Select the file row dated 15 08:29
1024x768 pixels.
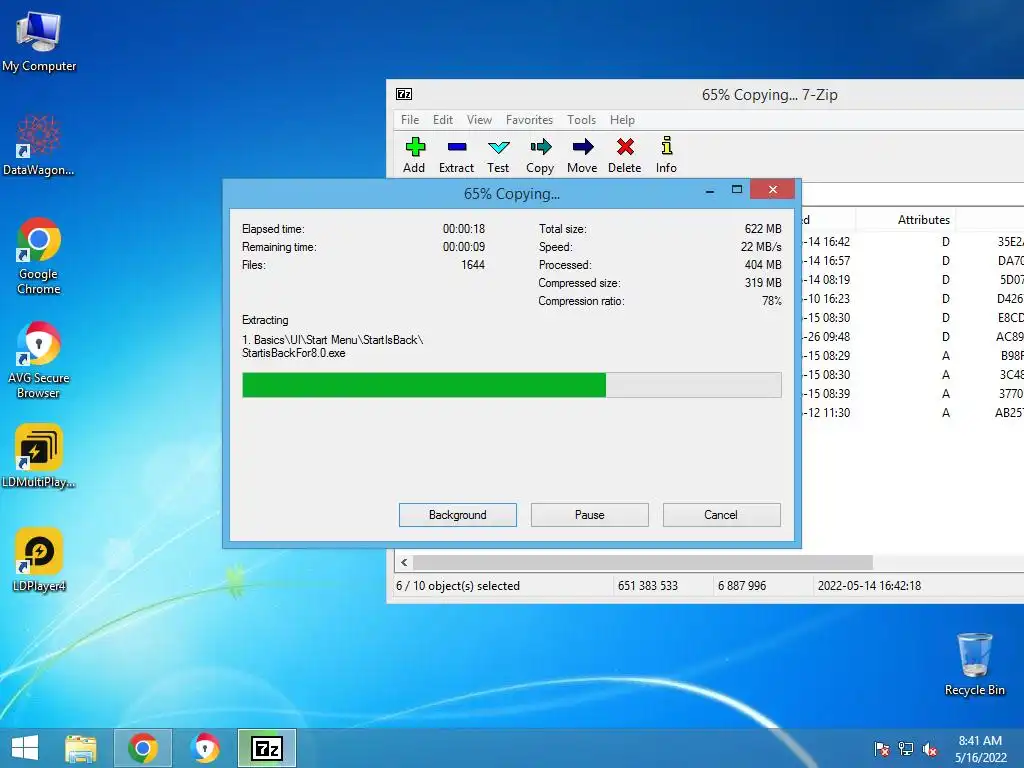[913, 356]
